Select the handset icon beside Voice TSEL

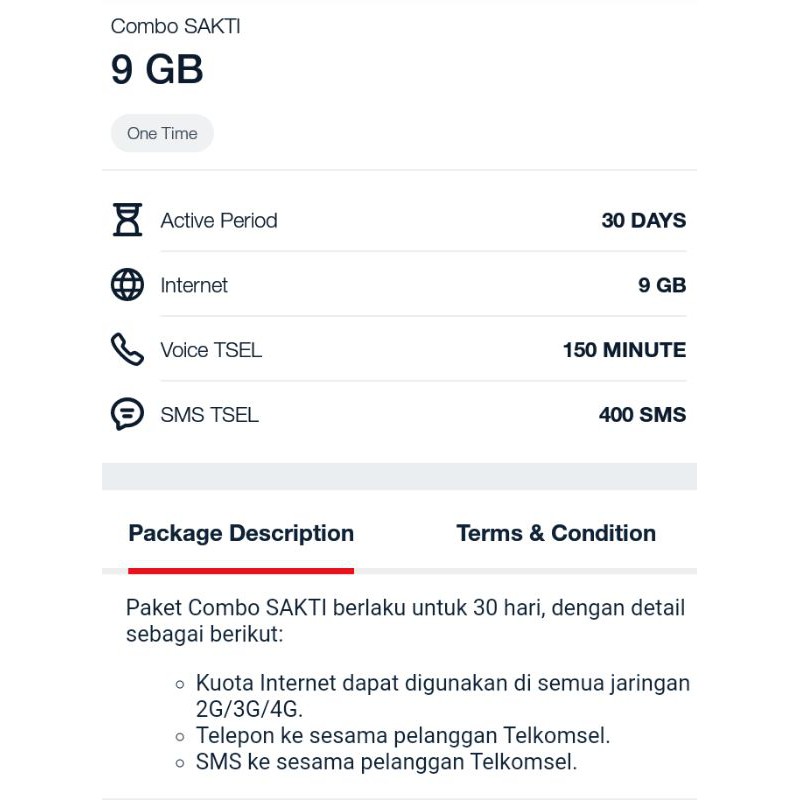(127, 349)
